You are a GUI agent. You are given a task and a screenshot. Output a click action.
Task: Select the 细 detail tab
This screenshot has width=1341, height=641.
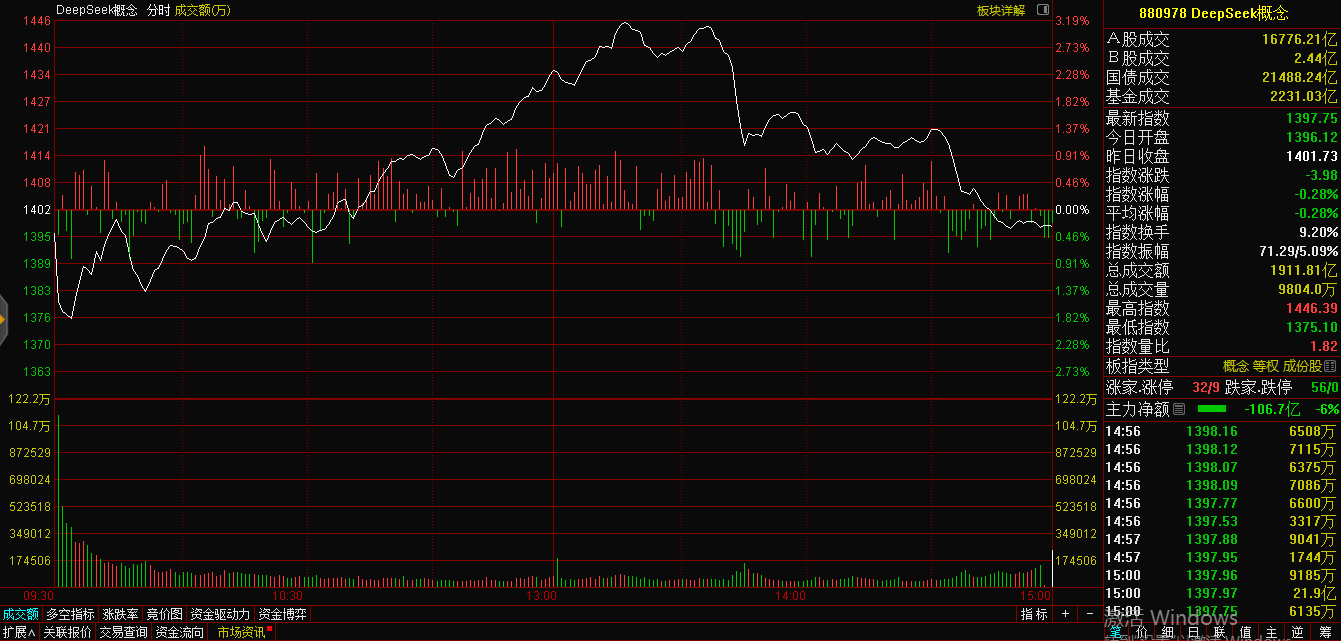coord(1168,632)
